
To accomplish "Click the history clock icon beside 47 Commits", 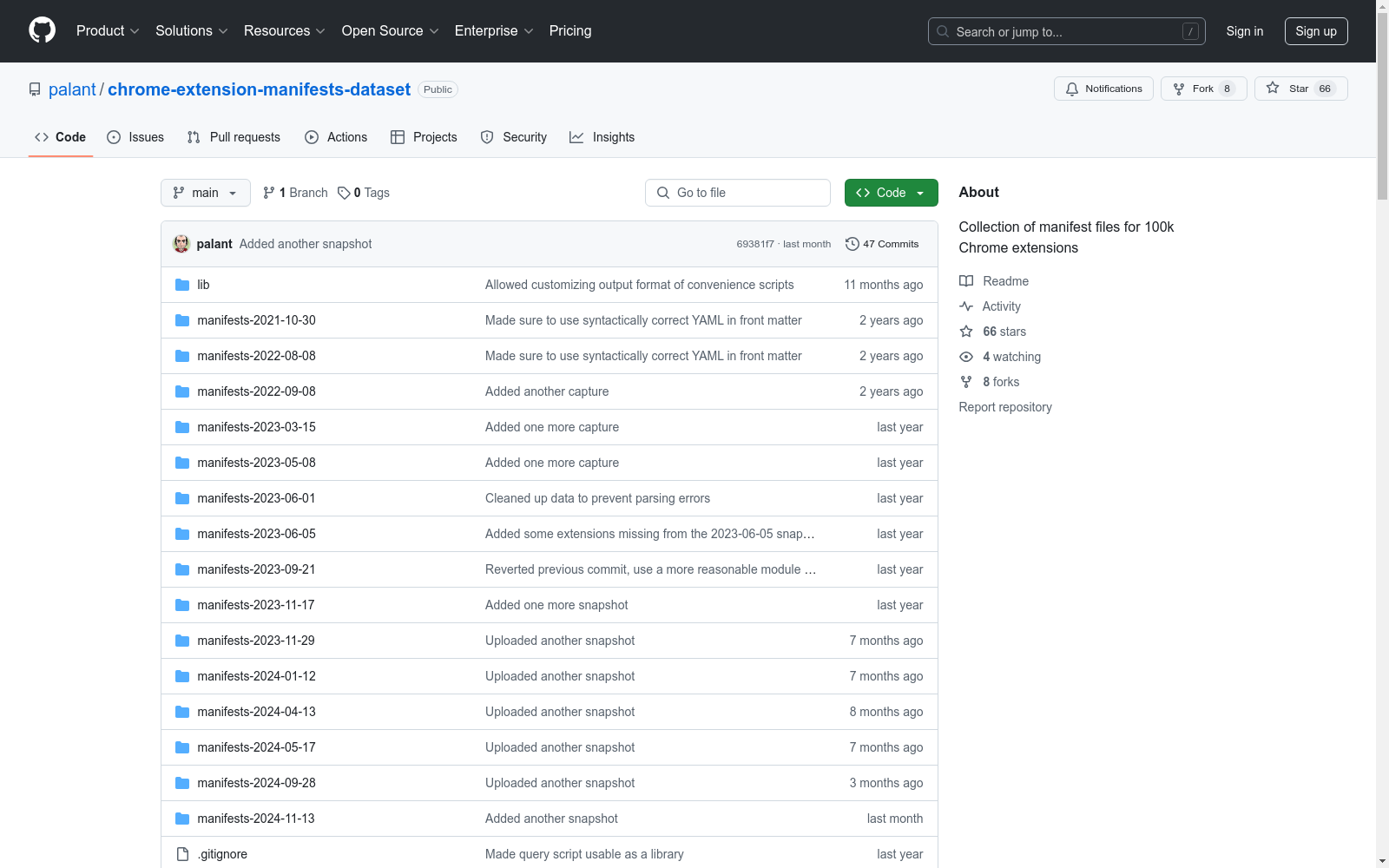I will [x=852, y=244].
